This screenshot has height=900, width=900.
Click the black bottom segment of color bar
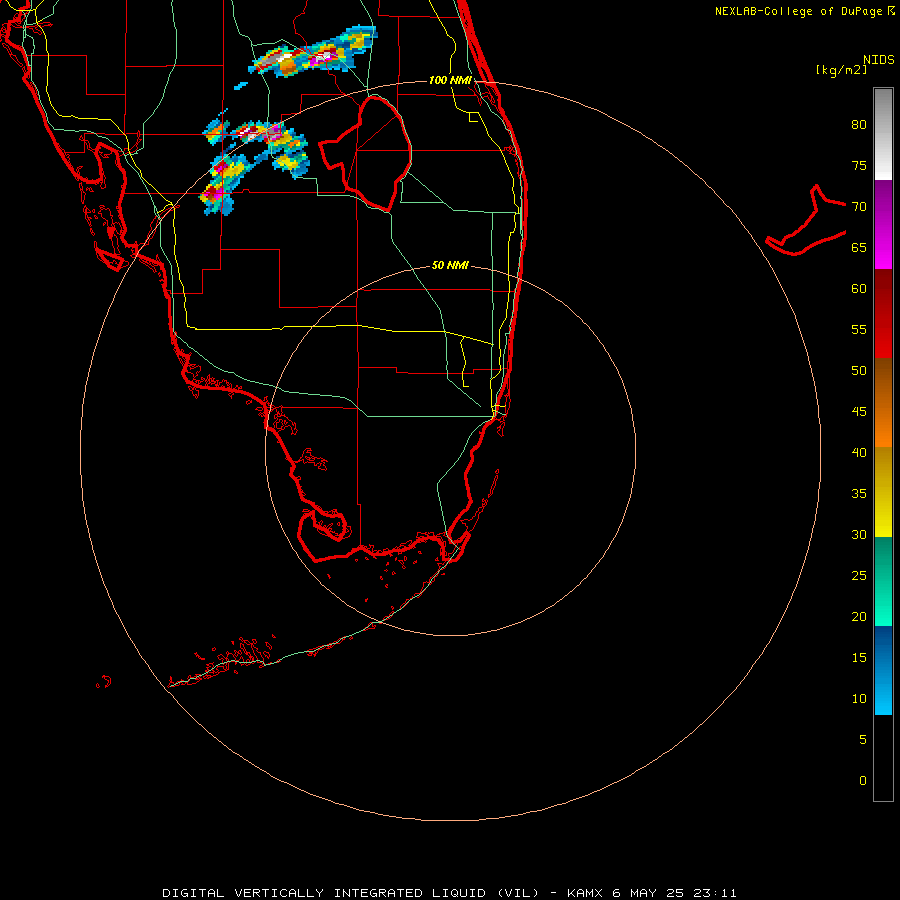[x=883, y=758]
